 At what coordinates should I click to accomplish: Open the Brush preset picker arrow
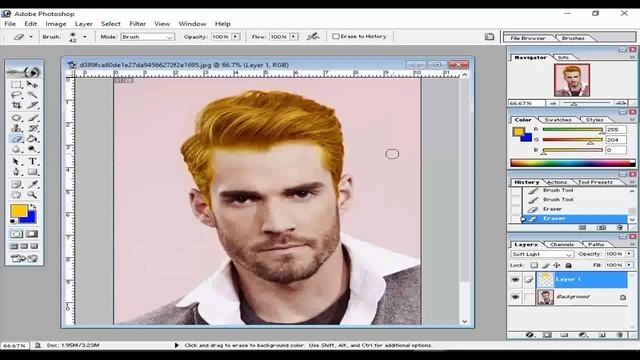pyautogui.click(x=84, y=37)
